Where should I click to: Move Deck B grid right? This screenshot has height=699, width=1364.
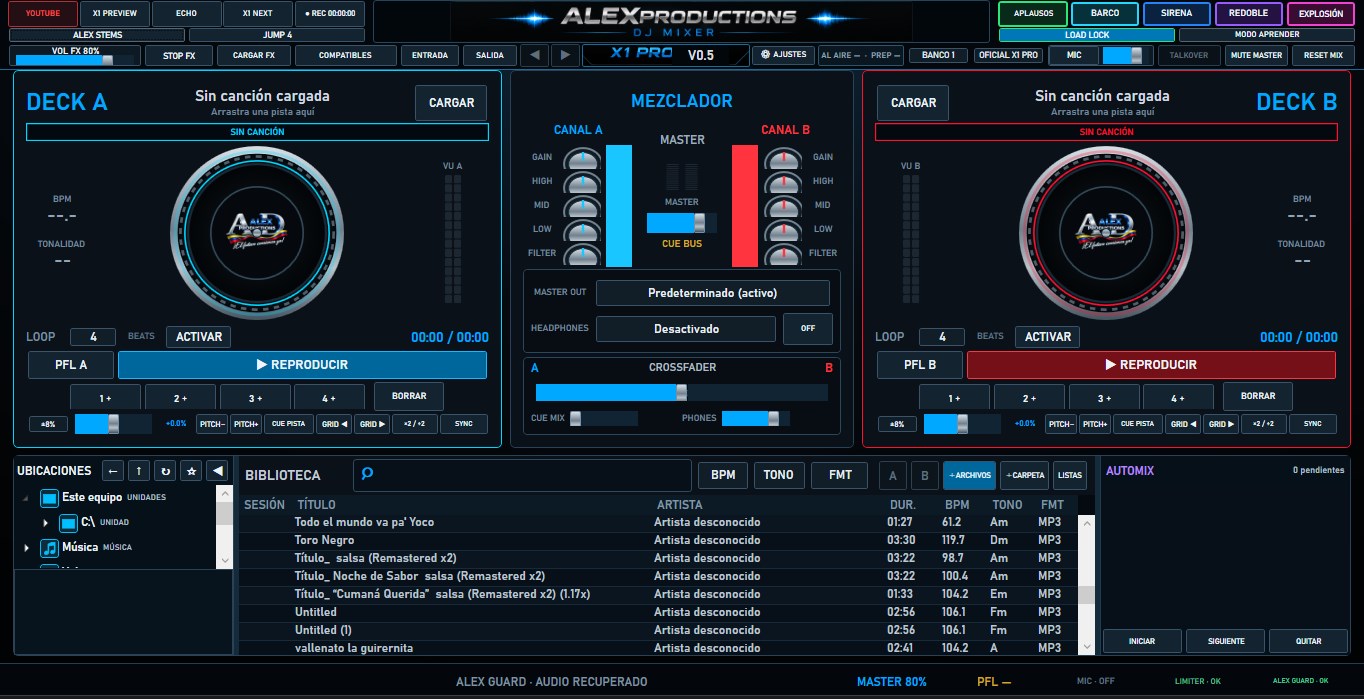coord(1221,424)
